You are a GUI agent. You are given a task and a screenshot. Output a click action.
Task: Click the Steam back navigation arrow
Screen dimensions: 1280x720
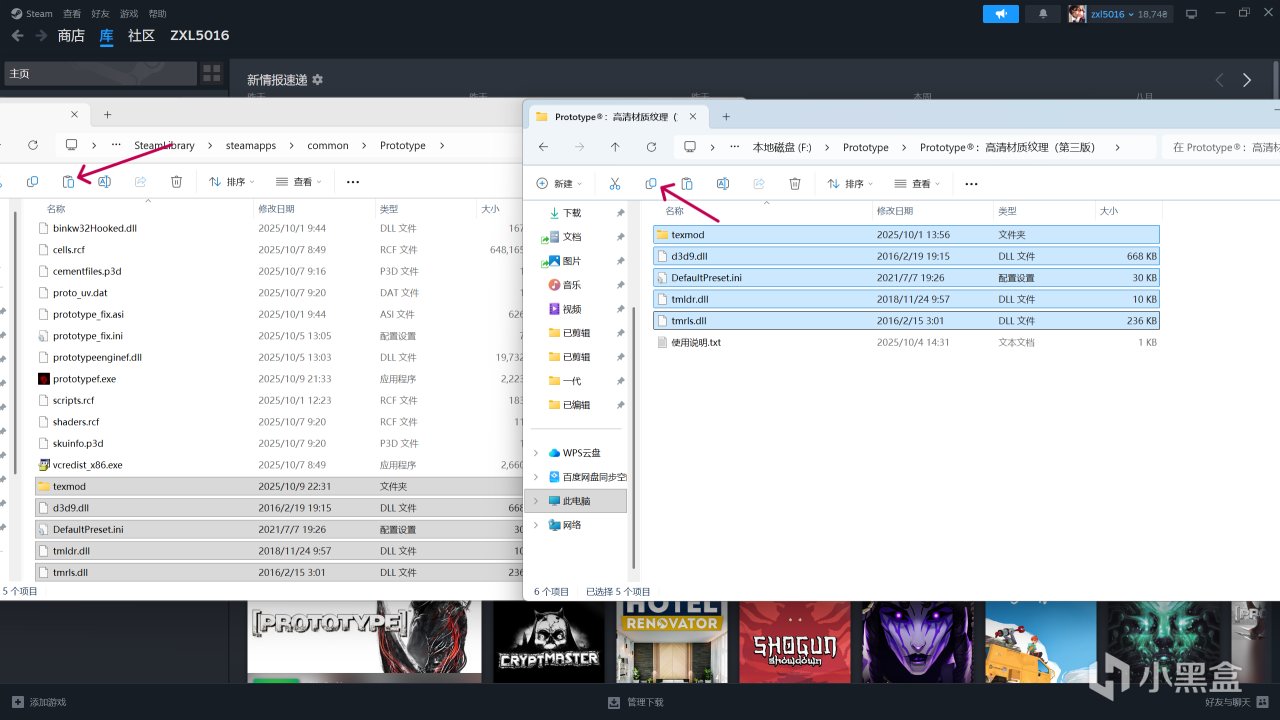pos(17,36)
